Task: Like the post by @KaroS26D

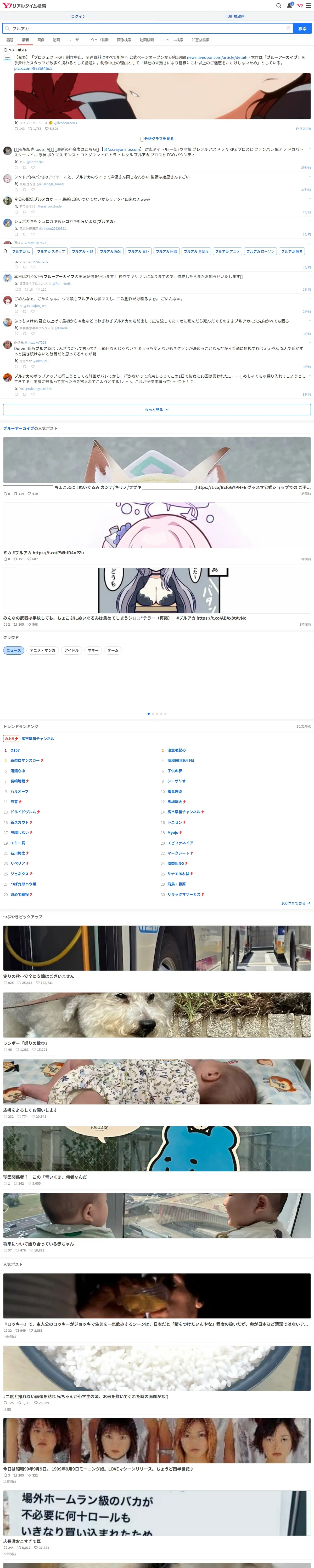Action: [33, 168]
